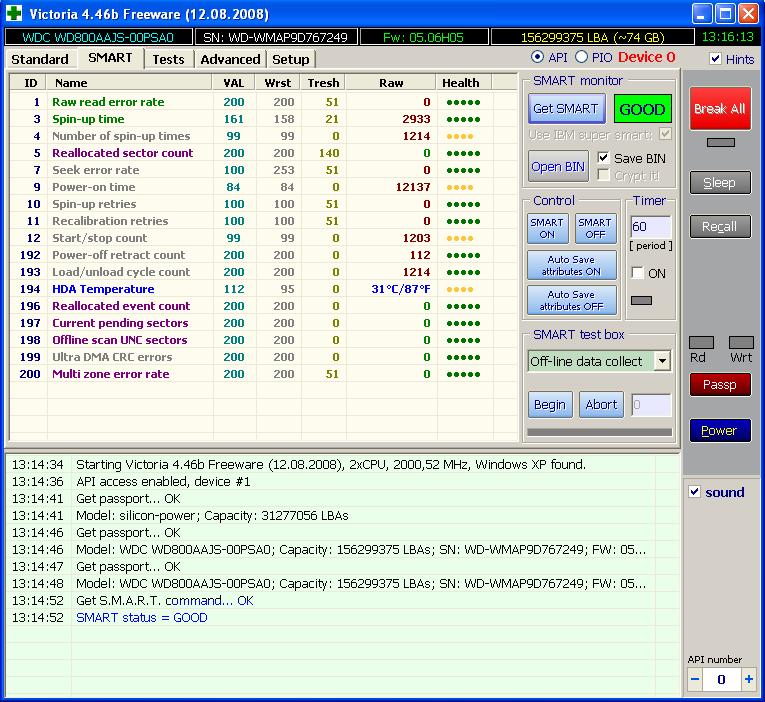The width and height of the screenshot is (765, 702).
Task: Decrease API number with minus button
Action: click(x=695, y=679)
